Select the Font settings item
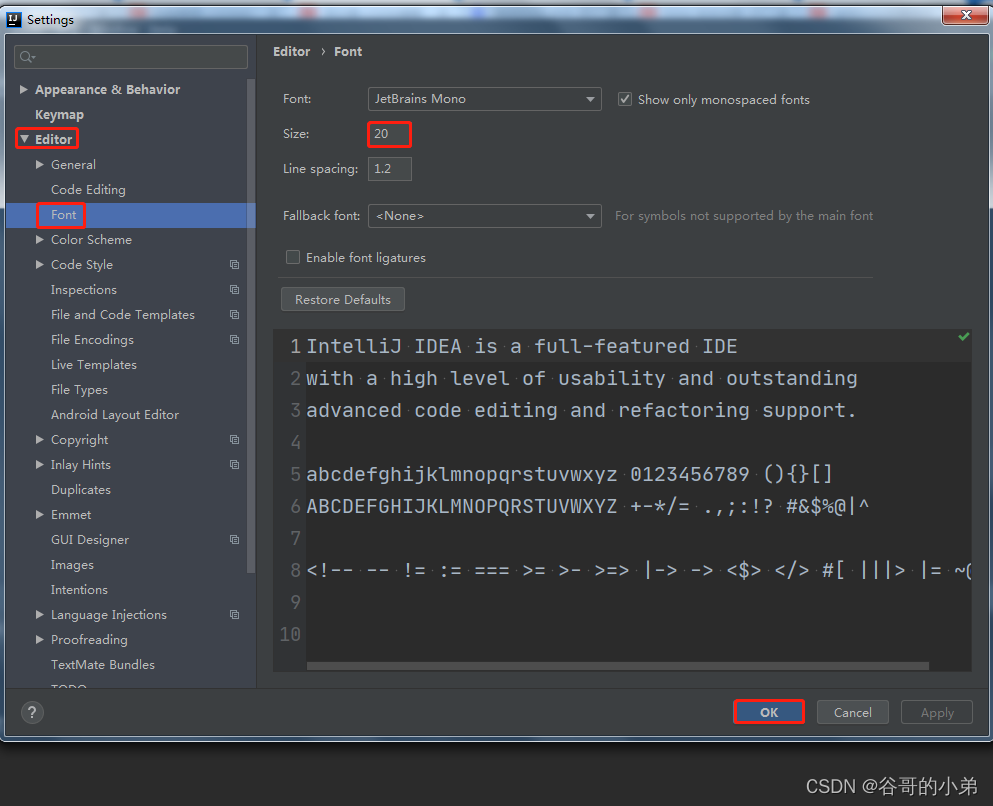This screenshot has width=993, height=806. [63, 215]
